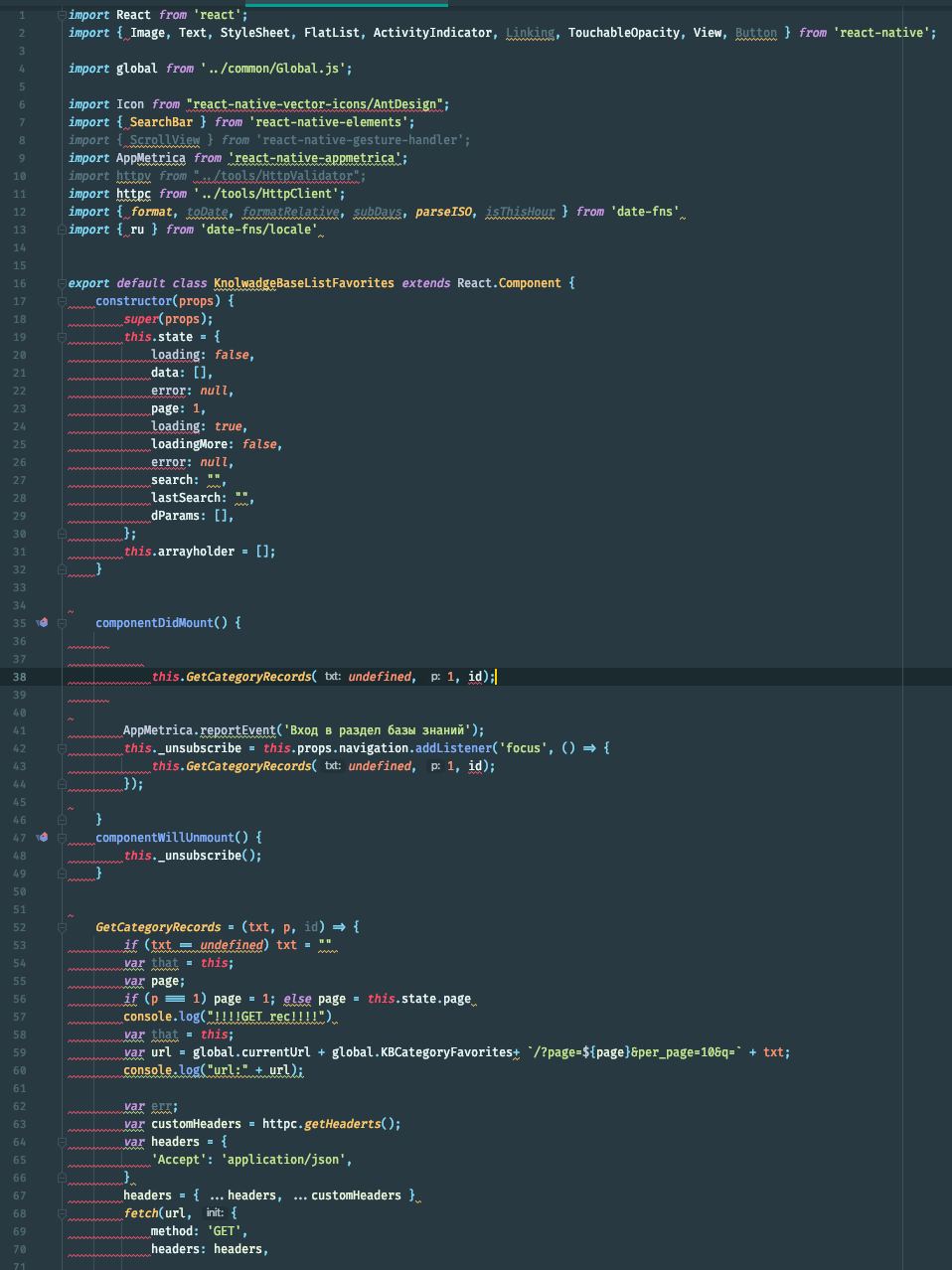Collapse the headers object on line 64

point(62,1142)
